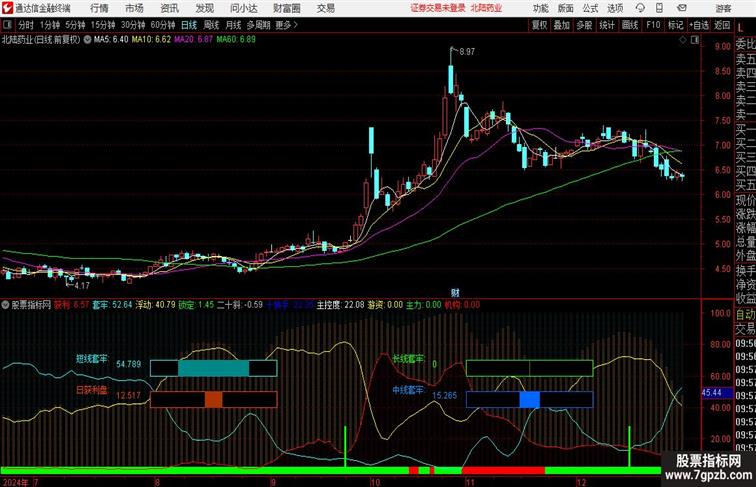Open the 财富圈 menu

pos(287,8)
